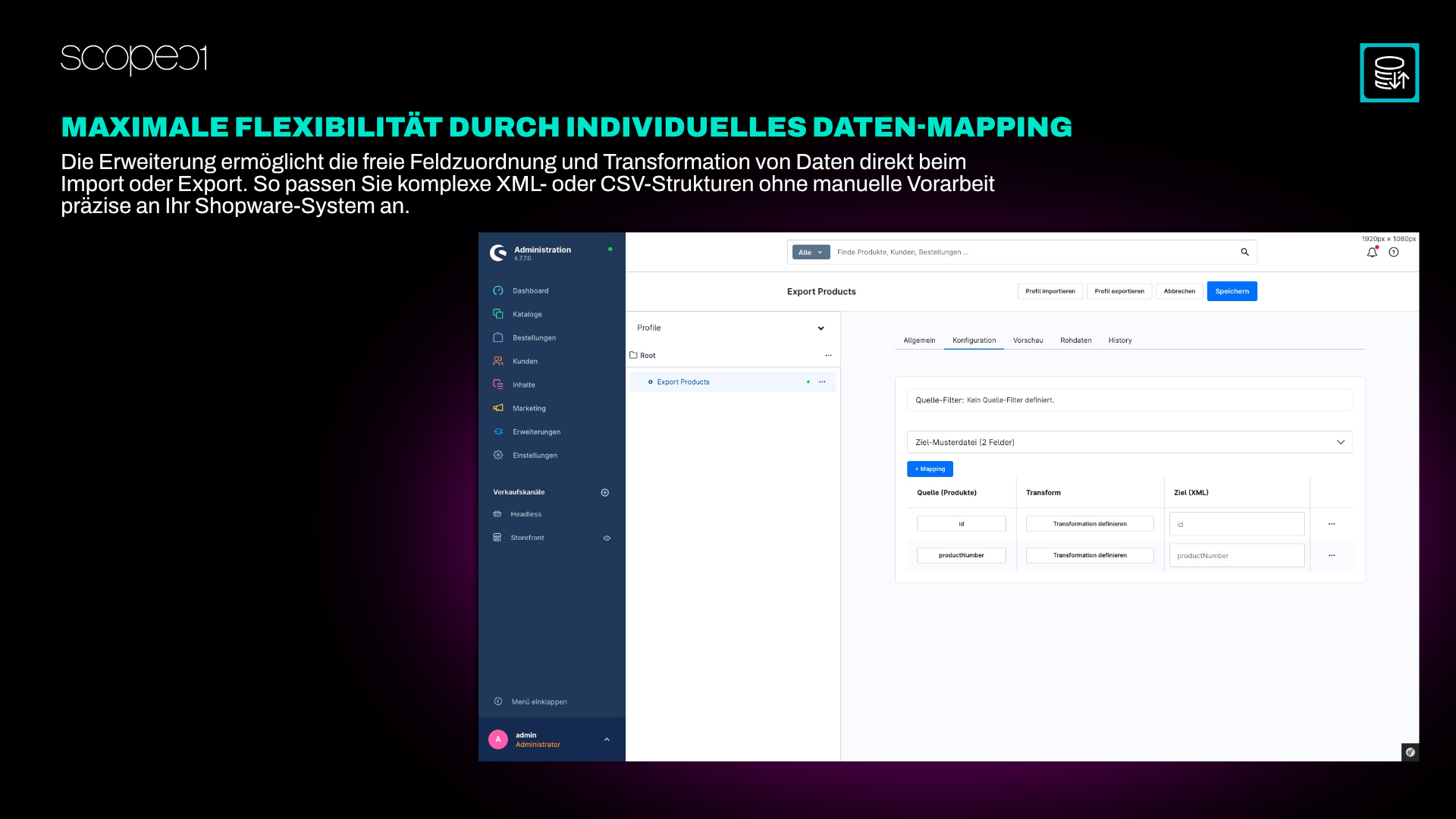The image size is (1456, 819).
Task: Edit the productNumber target XML field
Action: point(1237,555)
